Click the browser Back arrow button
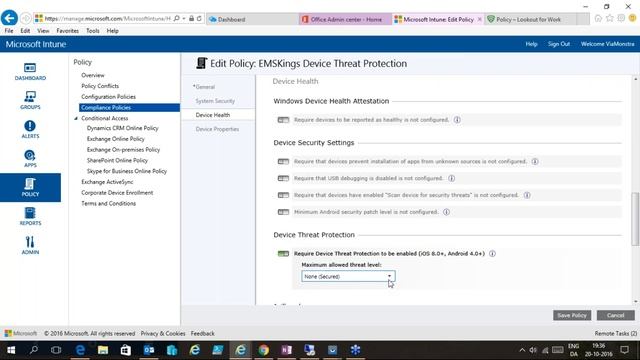640x360 pixels. pyautogui.click(x=9, y=18)
